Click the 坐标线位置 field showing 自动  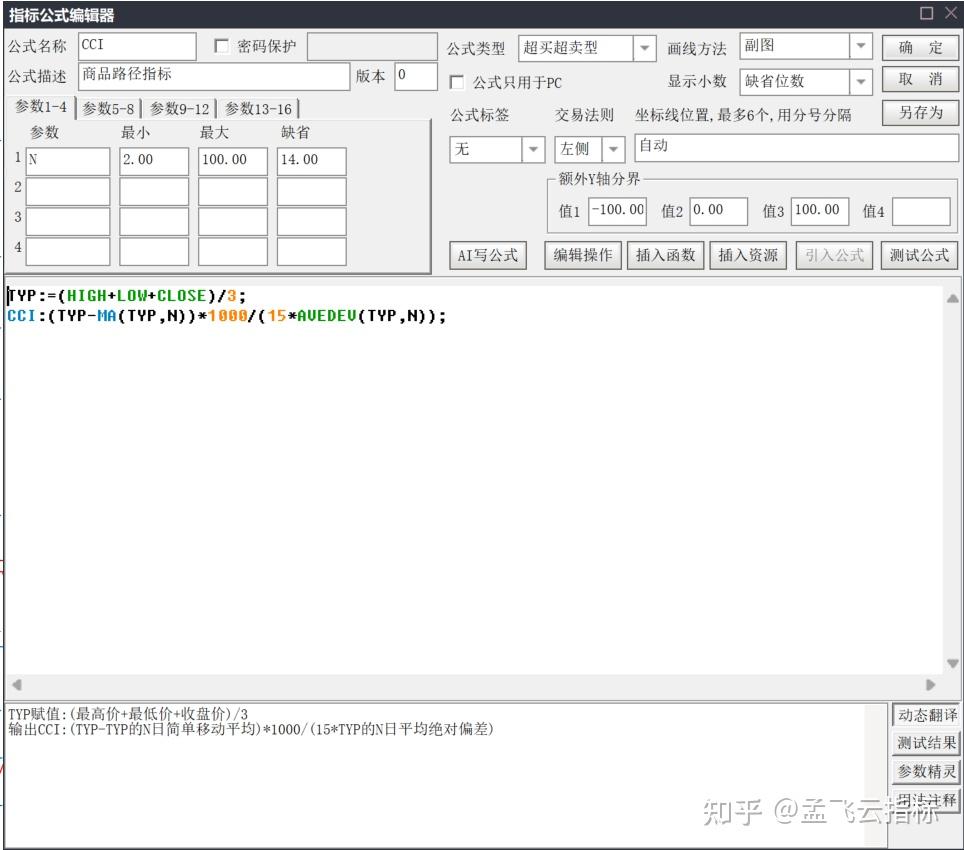coord(796,148)
